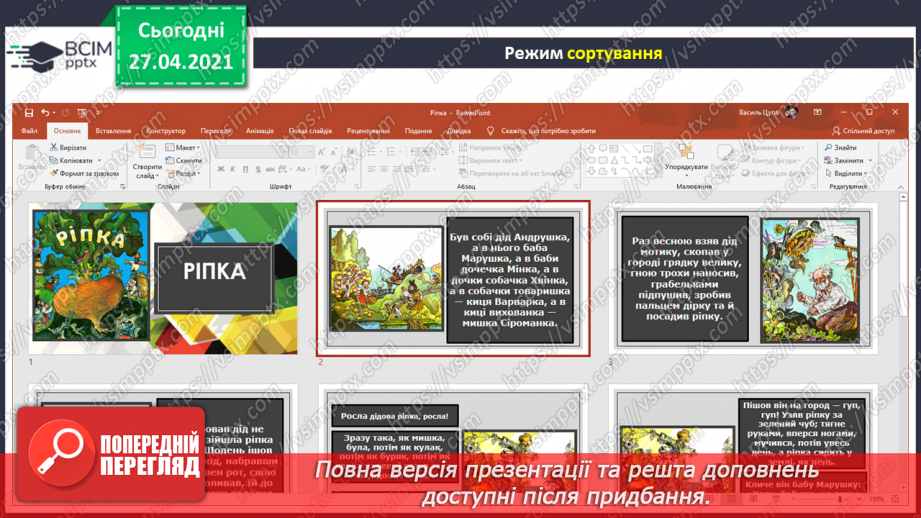
Task: Open Контур фігури dropdown
Action: coord(772,160)
